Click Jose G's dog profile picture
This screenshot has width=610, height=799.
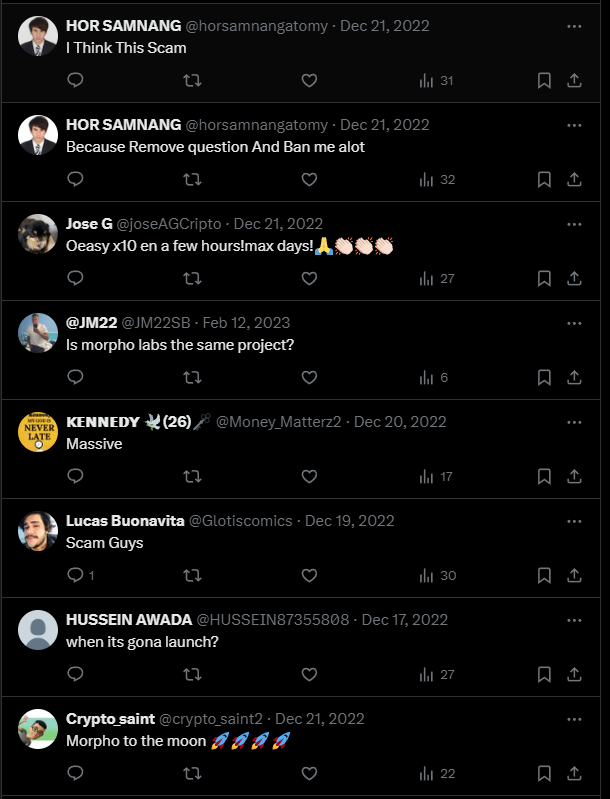[x=38, y=235]
